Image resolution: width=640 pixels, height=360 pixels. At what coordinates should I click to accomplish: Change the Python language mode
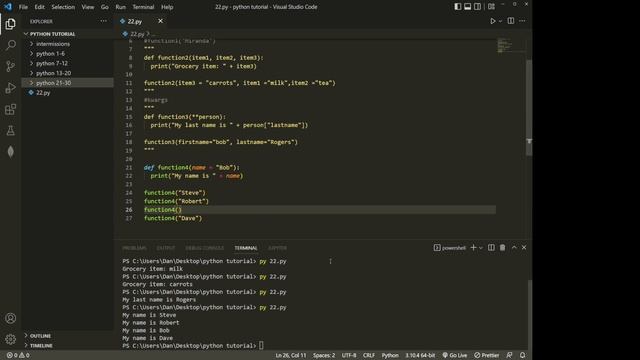(x=390, y=355)
